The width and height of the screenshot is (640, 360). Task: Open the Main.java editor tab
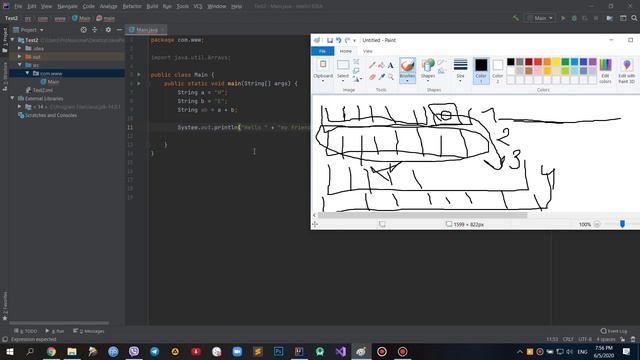click(147, 30)
